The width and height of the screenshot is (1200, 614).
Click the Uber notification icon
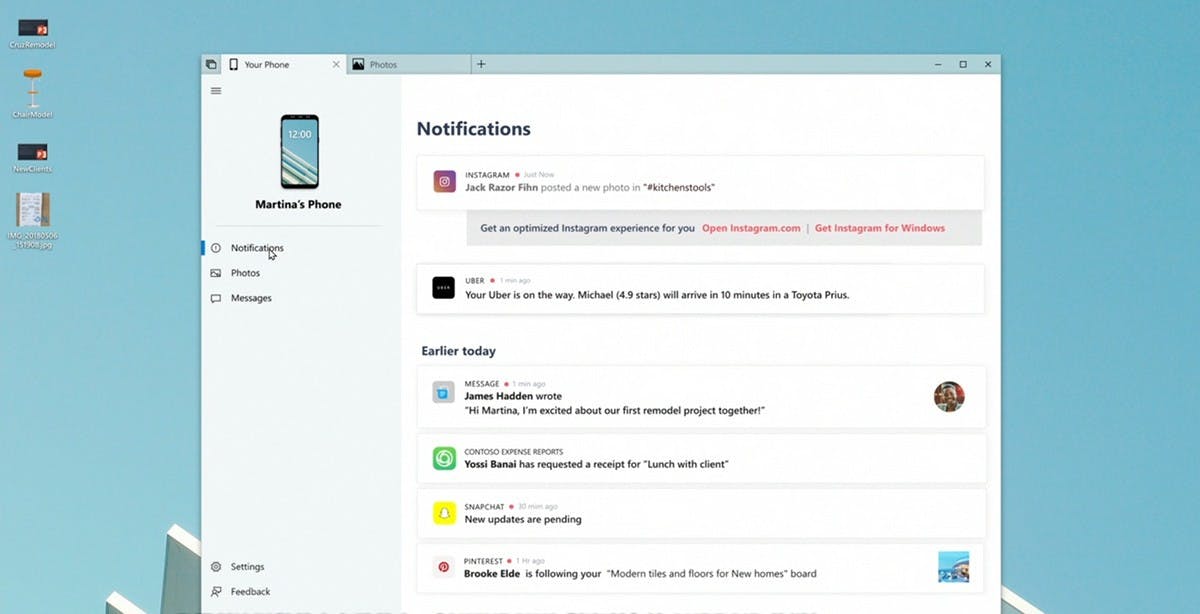pos(444,288)
